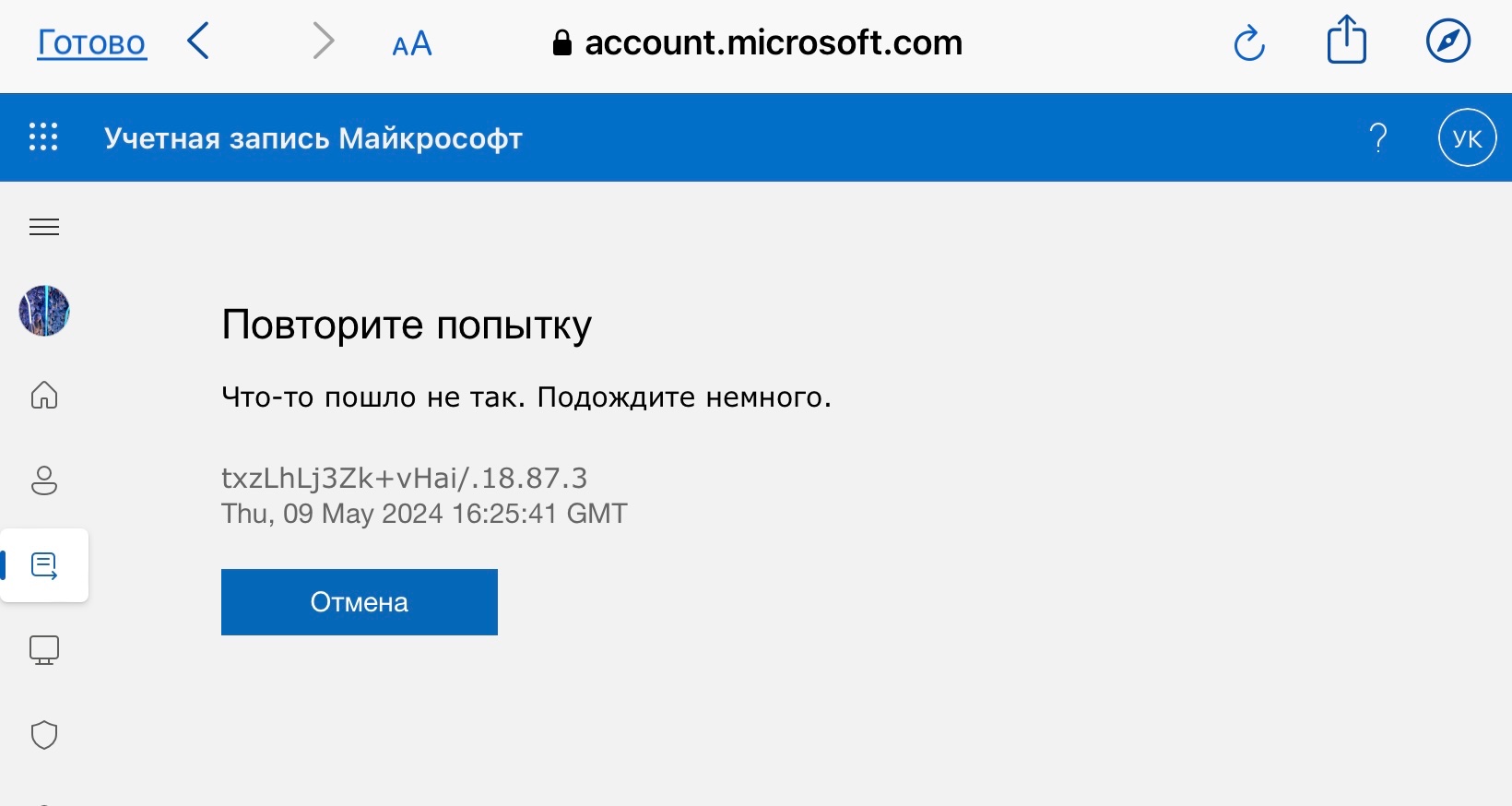Screen dimensions: 1512x806
Task: Reload the page with the refresh icon
Action: click(x=1249, y=42)
